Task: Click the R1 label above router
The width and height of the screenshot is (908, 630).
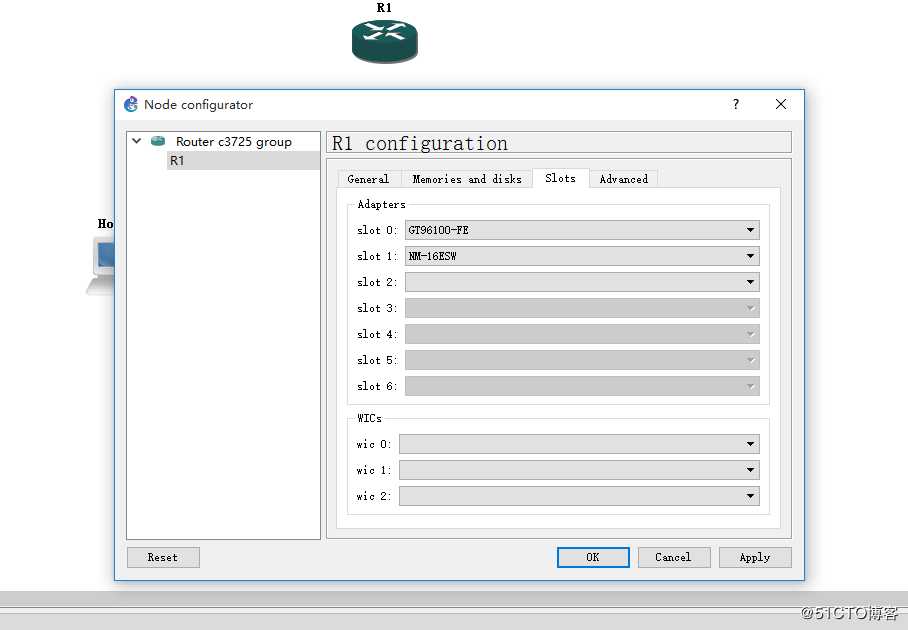Action: point(384,8)
